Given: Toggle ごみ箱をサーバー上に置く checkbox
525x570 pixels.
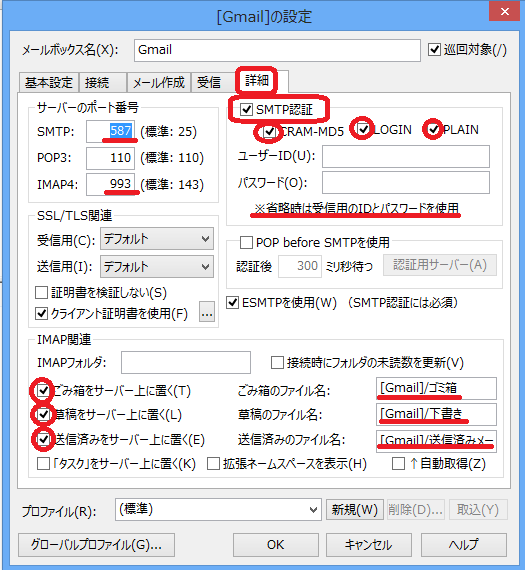Looking at the screenshot, I should [43, 391].
